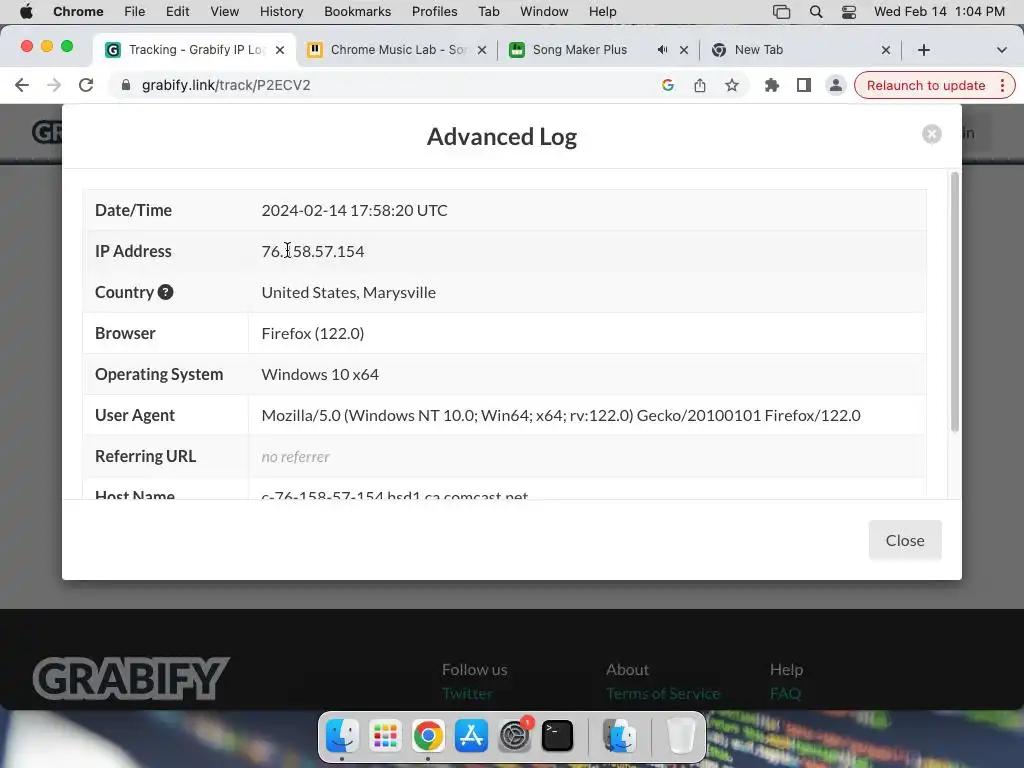Open the Chrome extensions puzzle icon
Screen dimensions: 1024x768
tap(771, 85)
